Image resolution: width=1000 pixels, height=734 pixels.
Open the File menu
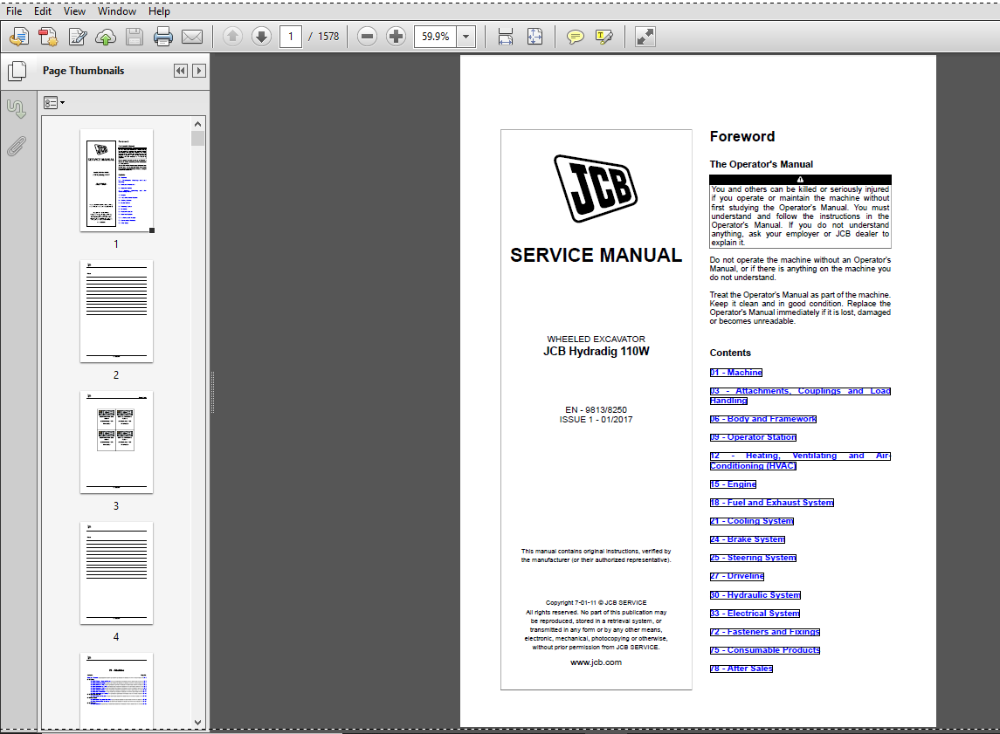point(14,11)
